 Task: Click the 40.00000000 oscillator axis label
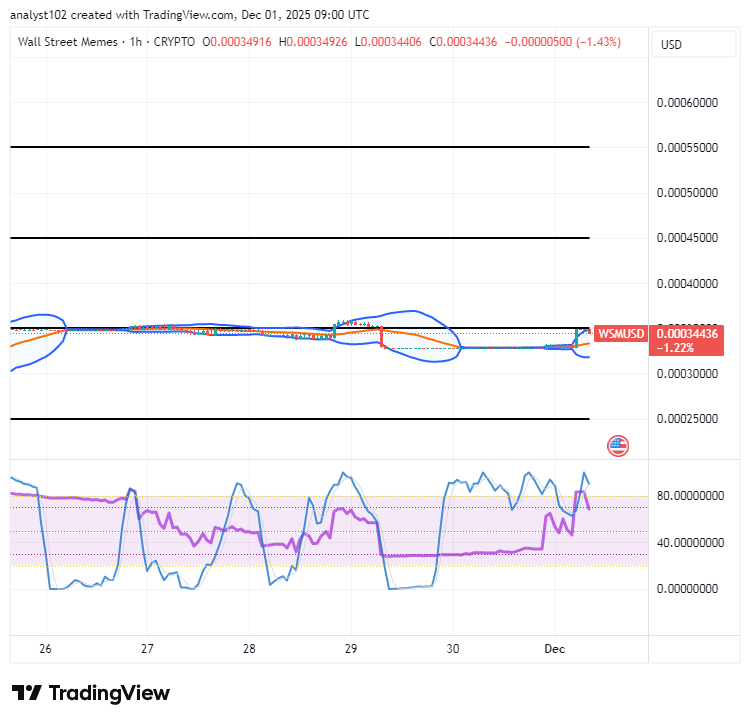(690, 542)
